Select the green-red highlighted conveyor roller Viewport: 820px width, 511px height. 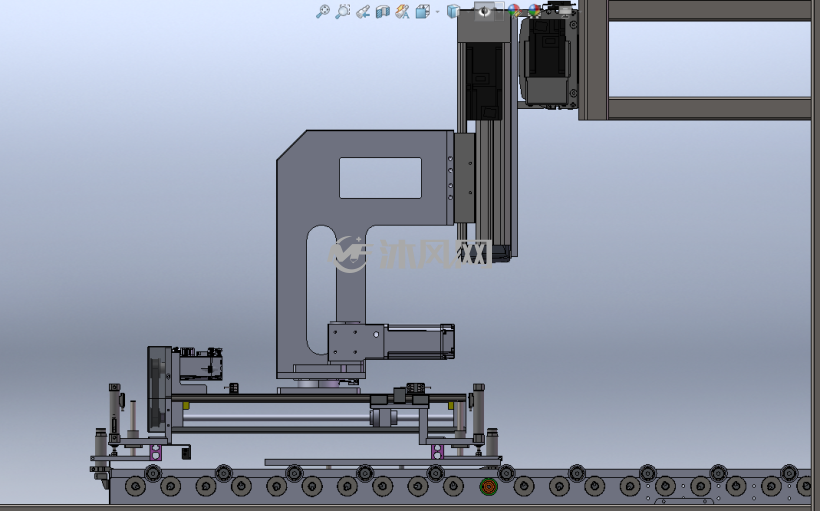coord(488,486)
